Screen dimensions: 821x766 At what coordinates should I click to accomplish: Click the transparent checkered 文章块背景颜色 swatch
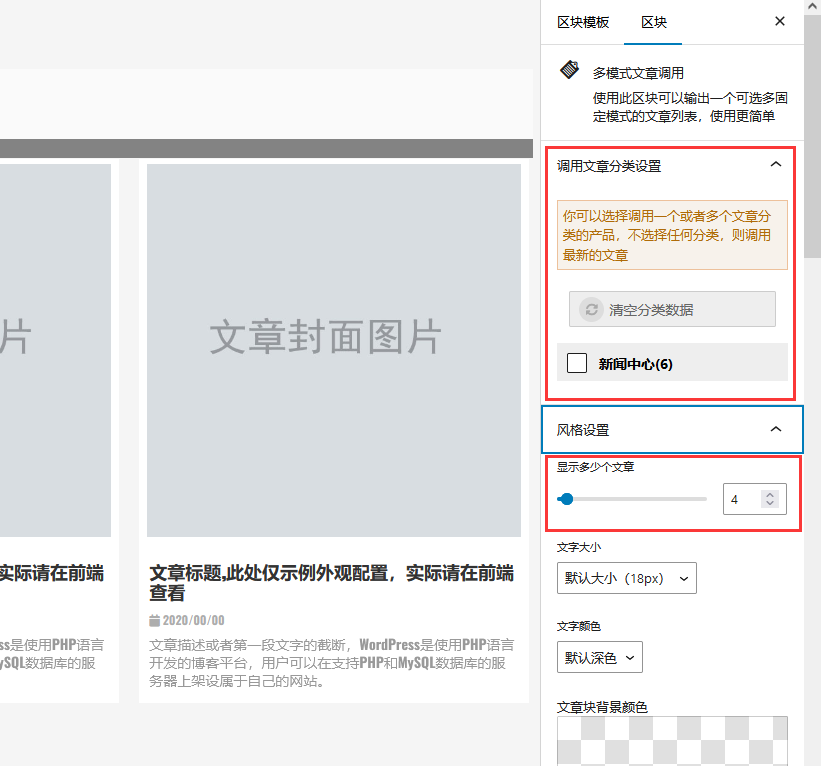[672, 740]
